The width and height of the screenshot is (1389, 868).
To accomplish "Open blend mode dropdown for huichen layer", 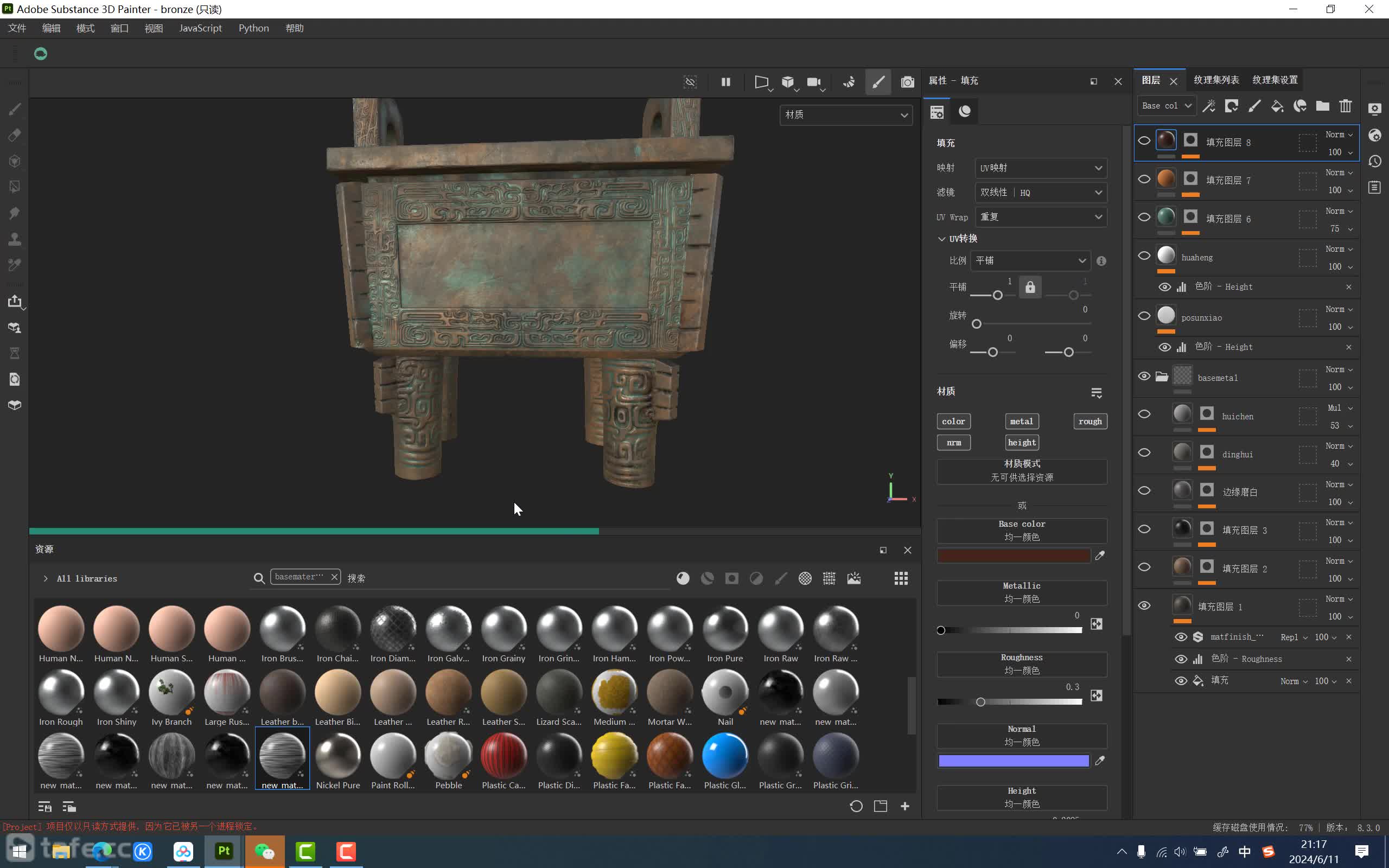I will pos(1340,408).
